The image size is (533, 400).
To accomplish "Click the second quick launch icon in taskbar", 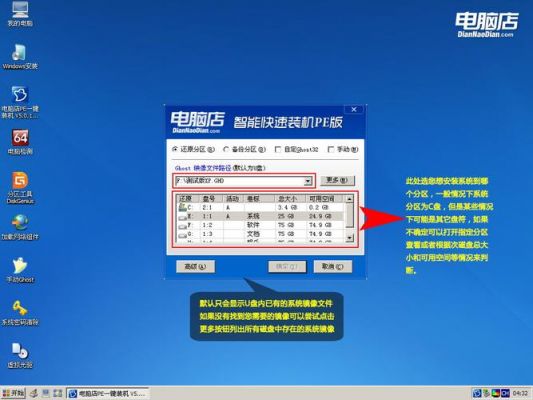I will pos(46,394).
